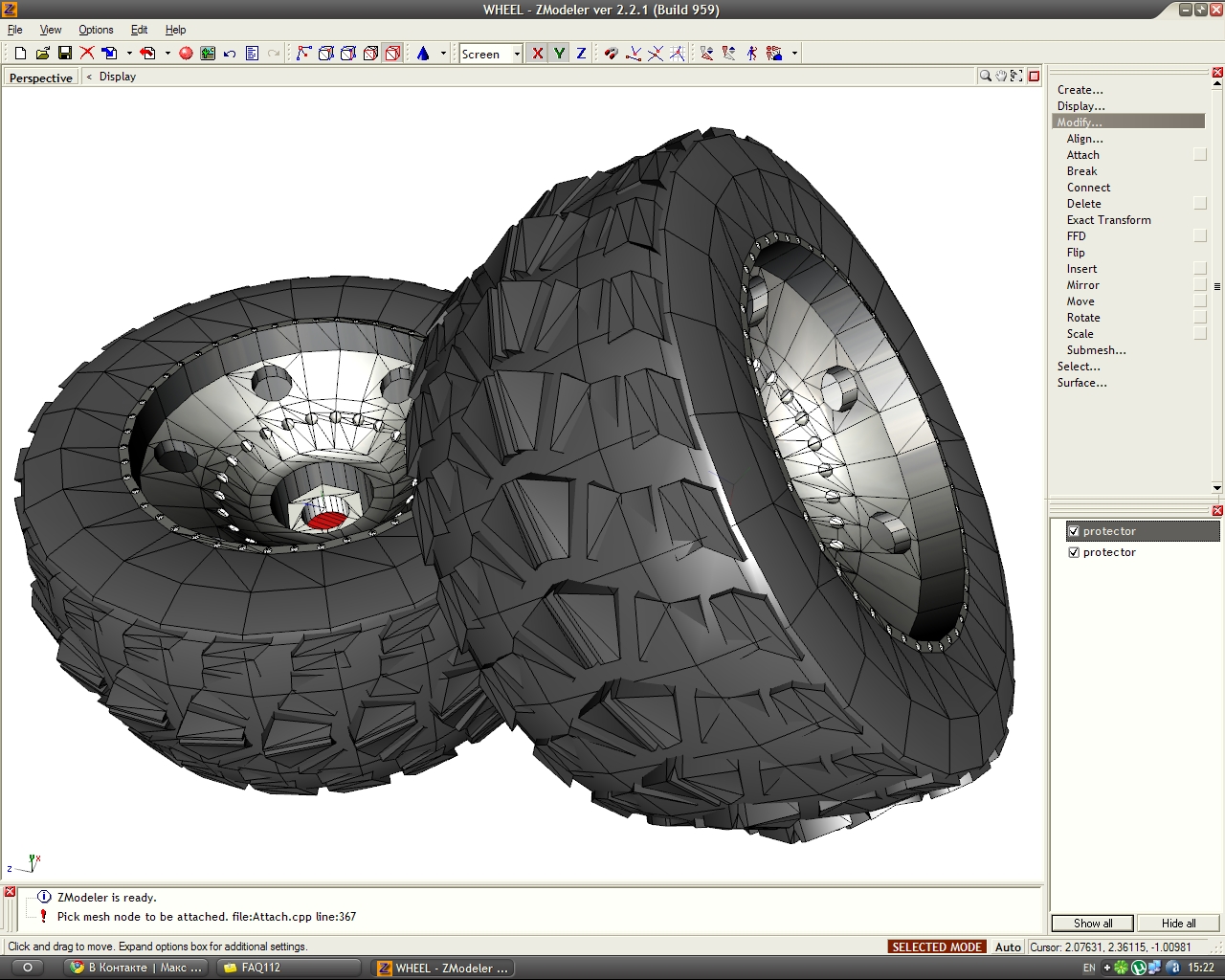This screenshot has height=980, width=1225.
Task: Switch to the Perspective view tab
Action: click(41, 78)
